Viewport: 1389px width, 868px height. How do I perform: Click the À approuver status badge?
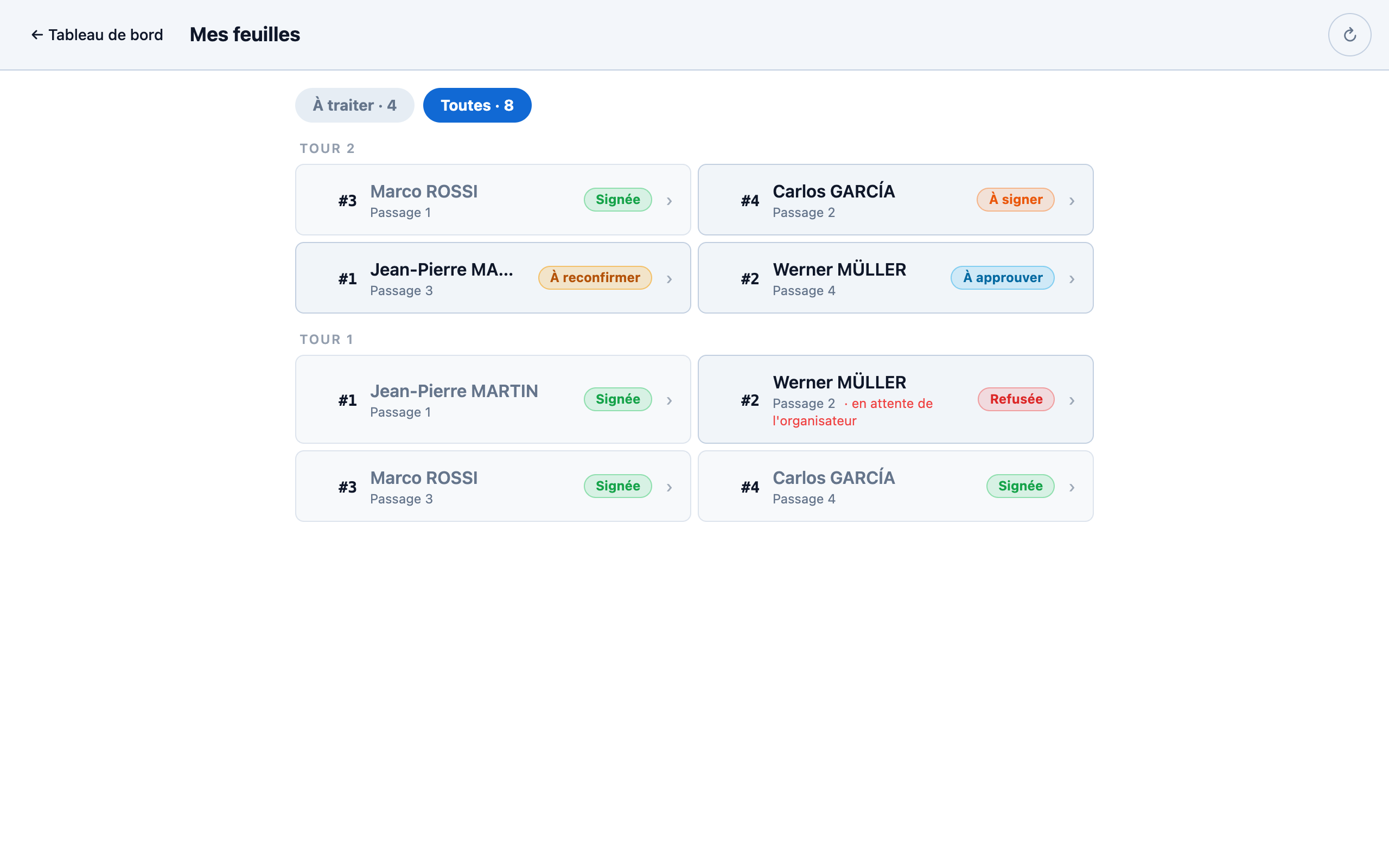click(x=1002, y=277)
